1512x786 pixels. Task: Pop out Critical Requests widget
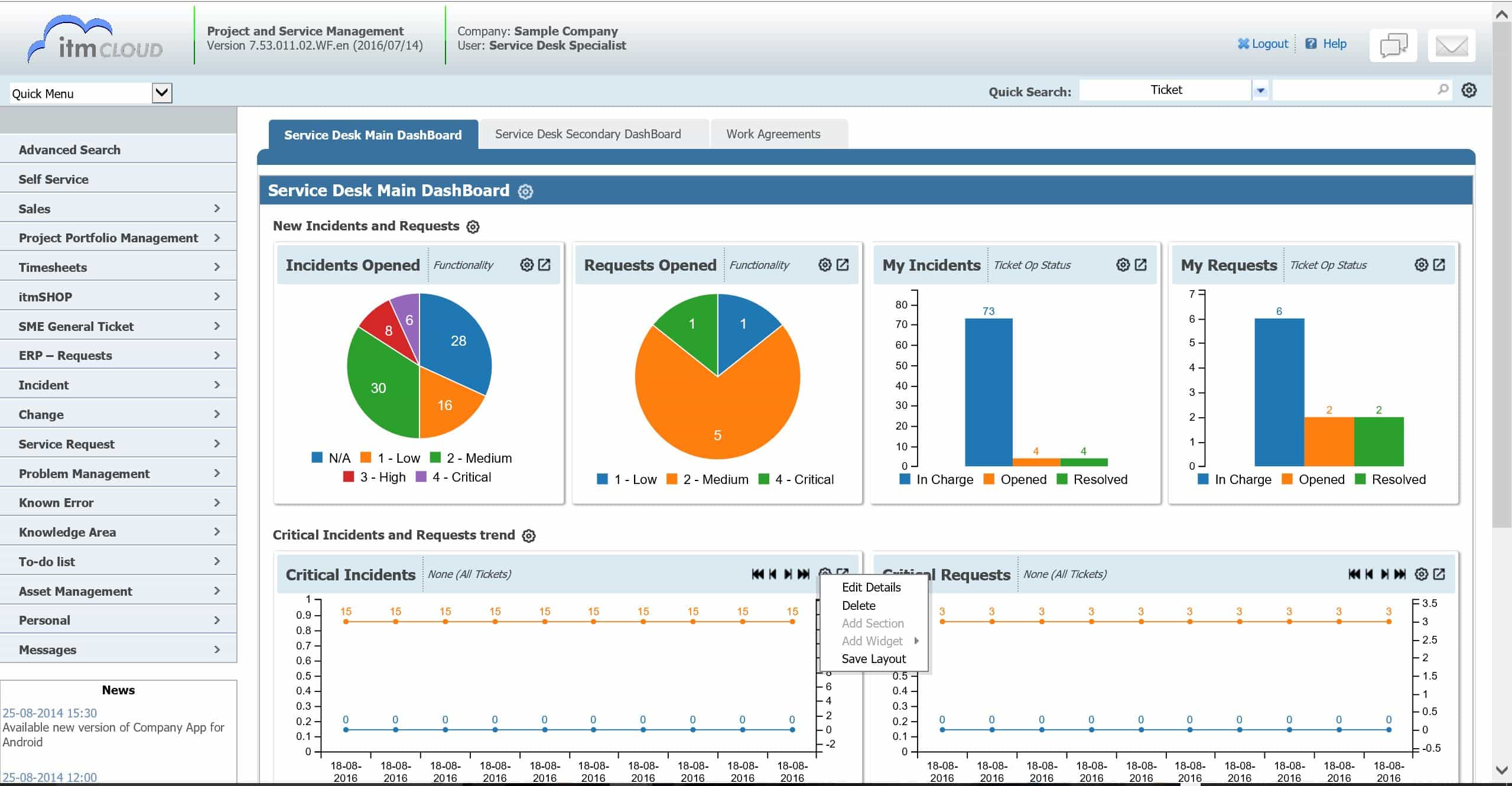pyautogui.click(x=1439, y=574)
